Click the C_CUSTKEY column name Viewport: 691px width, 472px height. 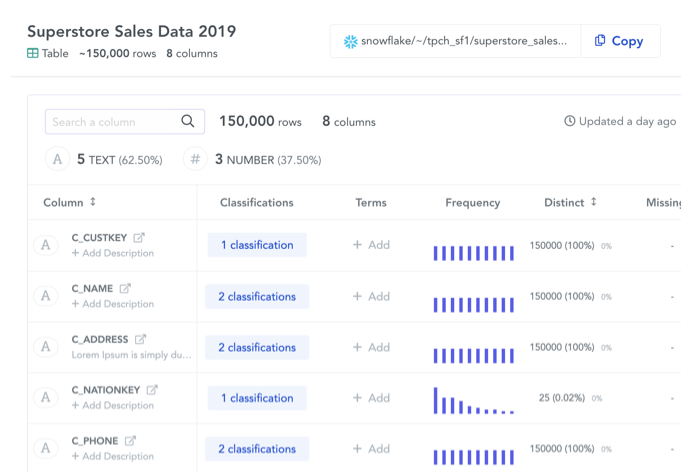coord(99,238)
